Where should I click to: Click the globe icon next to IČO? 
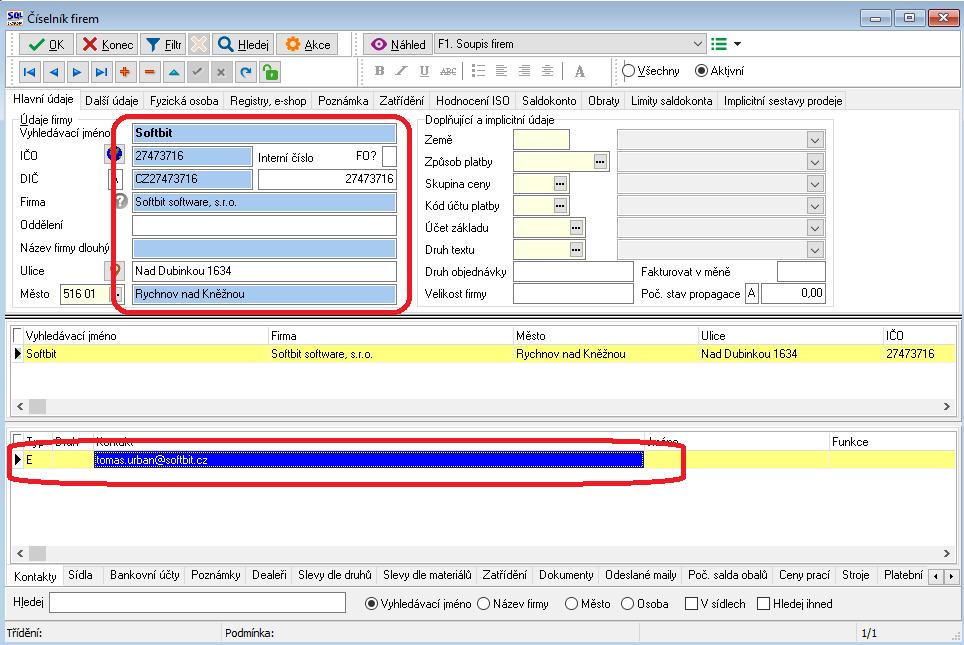114,154
